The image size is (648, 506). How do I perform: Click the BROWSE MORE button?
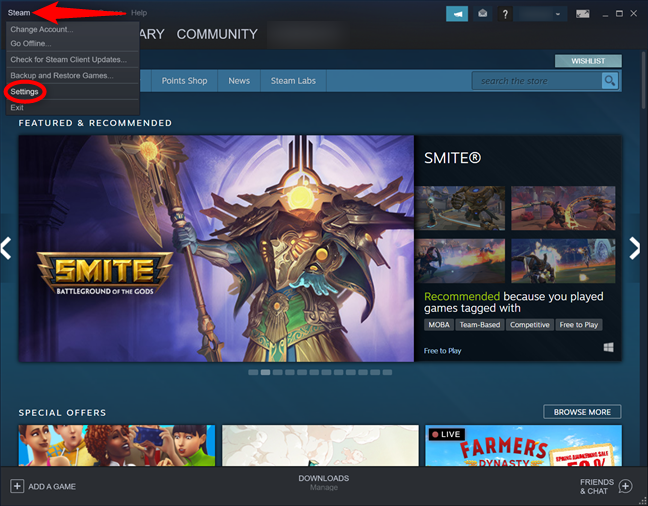pyautogui.click(x=582, y=412)
